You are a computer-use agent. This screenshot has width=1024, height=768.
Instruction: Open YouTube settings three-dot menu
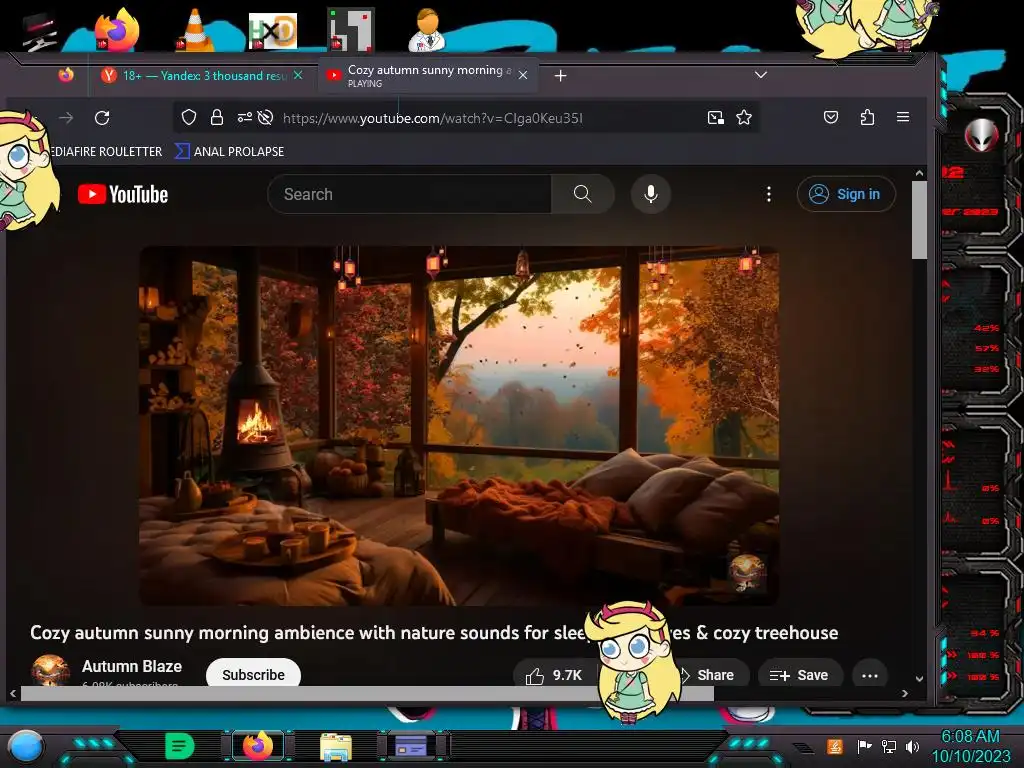coord(769,194)
